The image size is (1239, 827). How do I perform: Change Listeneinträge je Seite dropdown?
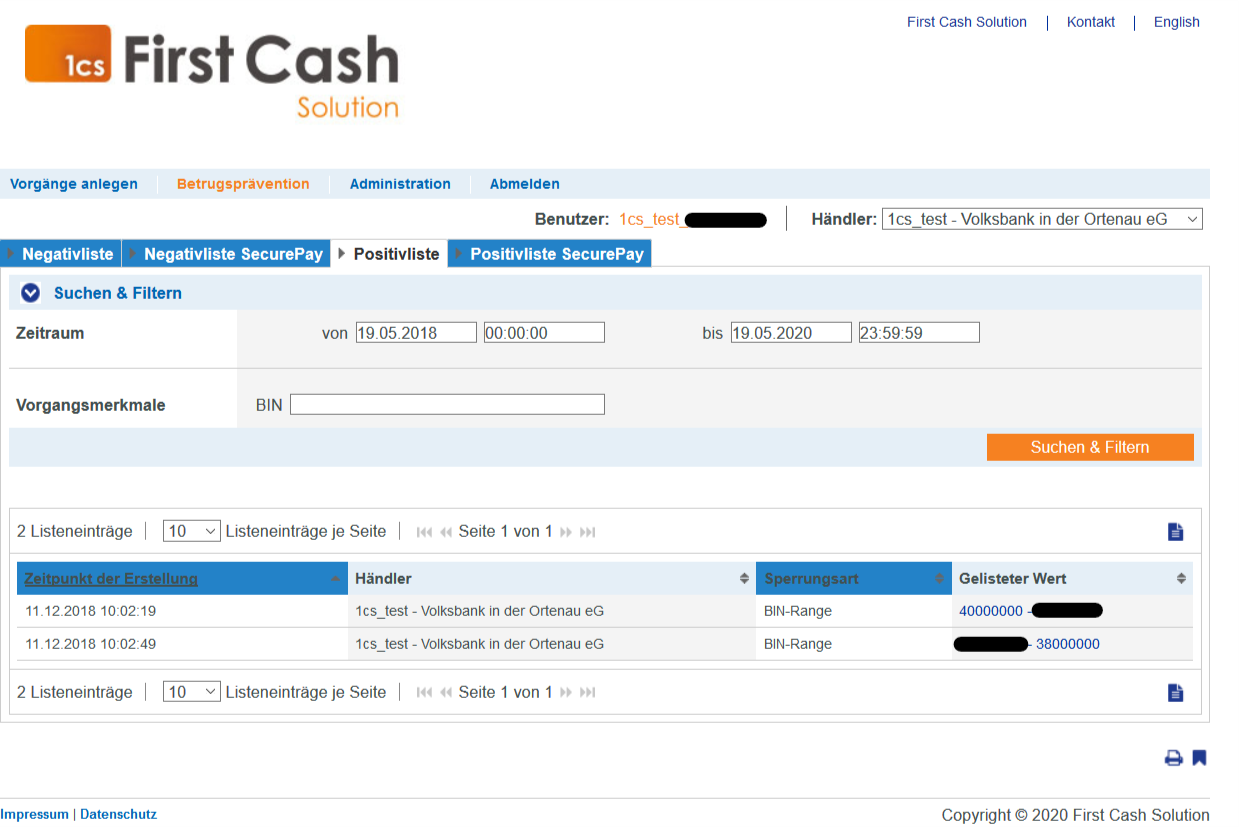point(191,531)
